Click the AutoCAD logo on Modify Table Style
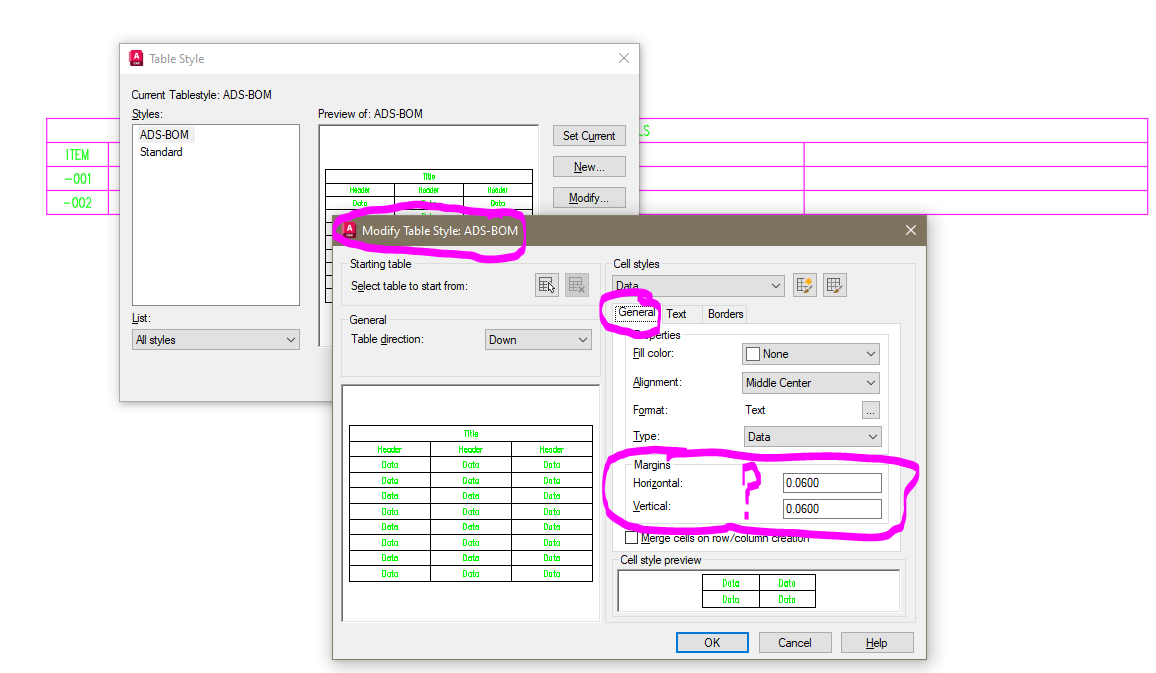 (348, 229)
